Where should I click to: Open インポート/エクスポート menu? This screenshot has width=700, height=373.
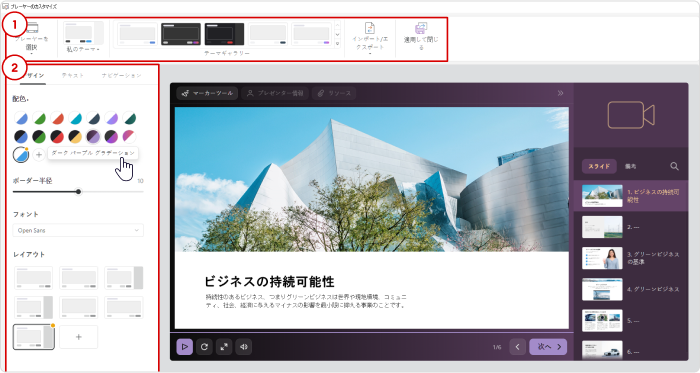370,38
